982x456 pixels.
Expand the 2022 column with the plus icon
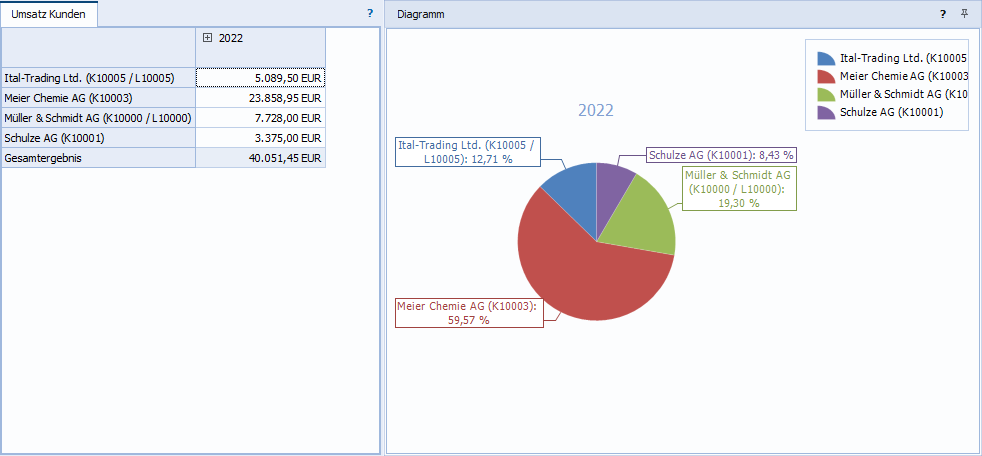(x=207, y=38)
